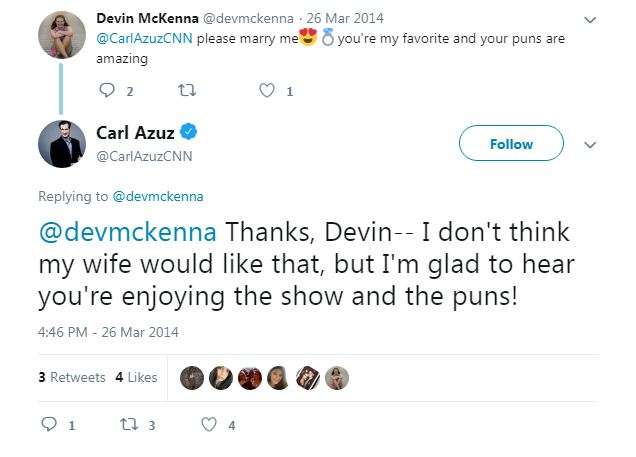Open Carl Azuz's profile avatar
This screenshot has width=636, height=457.
(x=60, y=143)
